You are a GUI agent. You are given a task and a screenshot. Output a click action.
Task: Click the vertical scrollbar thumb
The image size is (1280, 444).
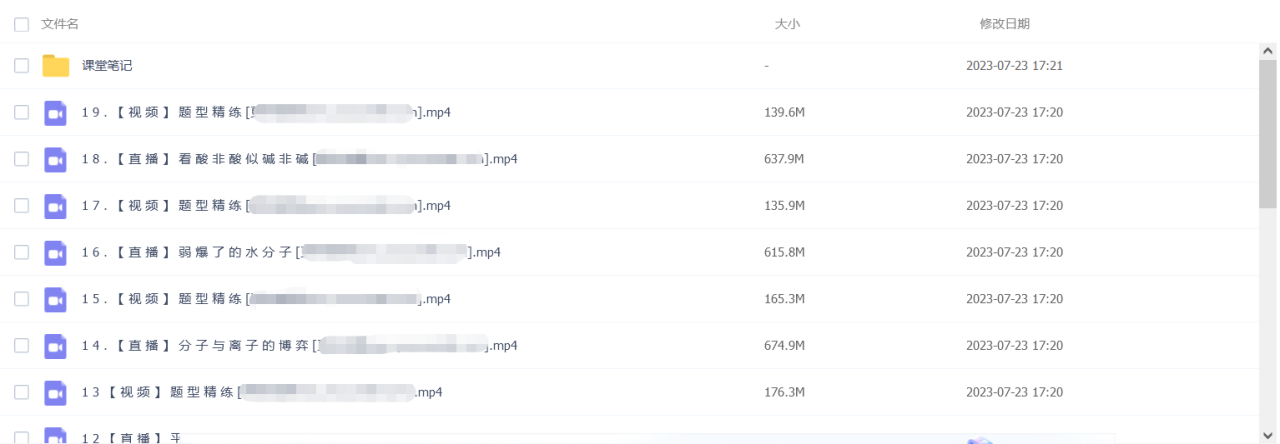(x=1267, y=130)
